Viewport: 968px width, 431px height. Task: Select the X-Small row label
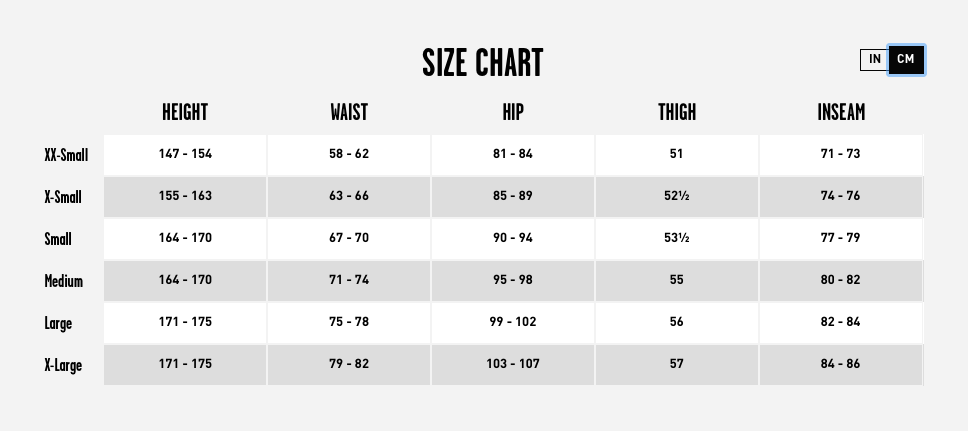point(63,197)
